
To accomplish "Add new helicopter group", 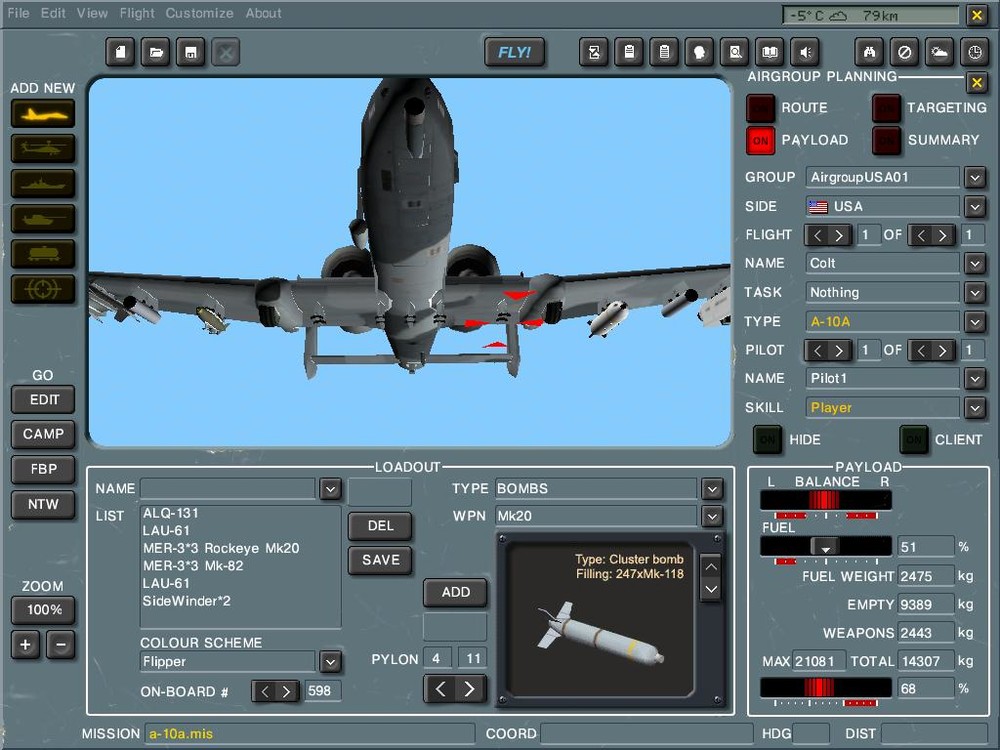I will click(43, 149).
